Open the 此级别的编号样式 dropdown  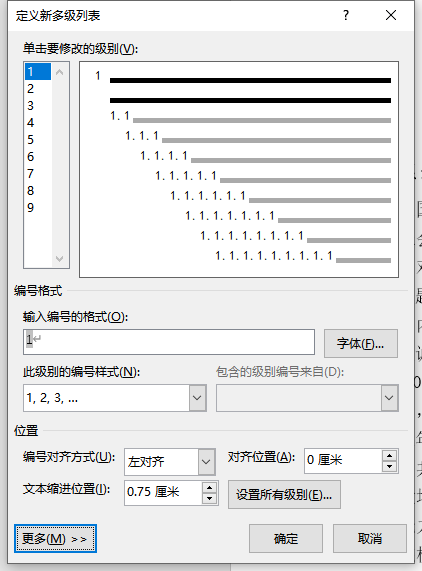pyautogui.click(x=197, y=398)
